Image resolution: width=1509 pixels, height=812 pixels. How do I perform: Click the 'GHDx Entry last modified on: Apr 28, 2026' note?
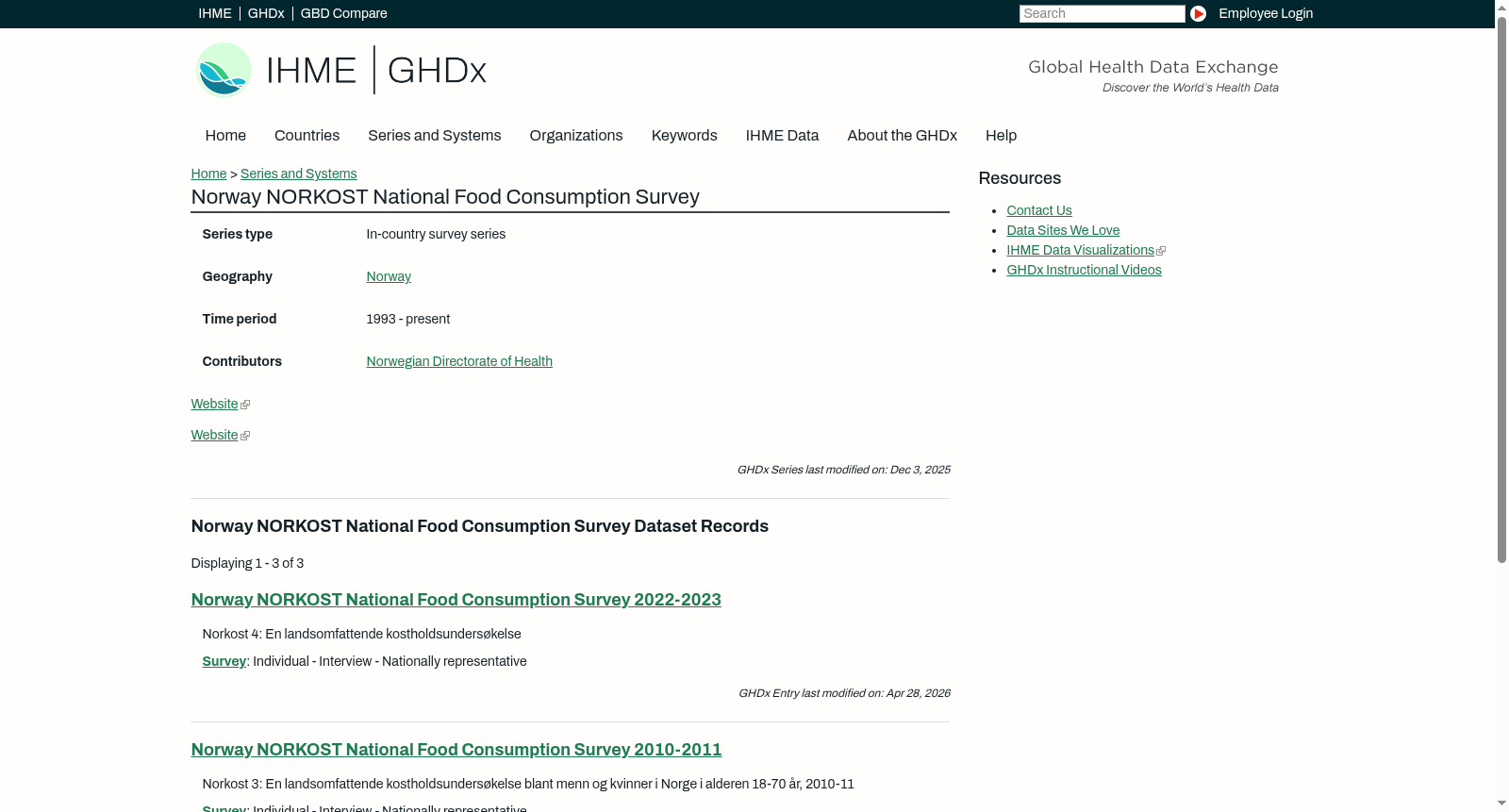pyautogui.click(x=844, y=693)
